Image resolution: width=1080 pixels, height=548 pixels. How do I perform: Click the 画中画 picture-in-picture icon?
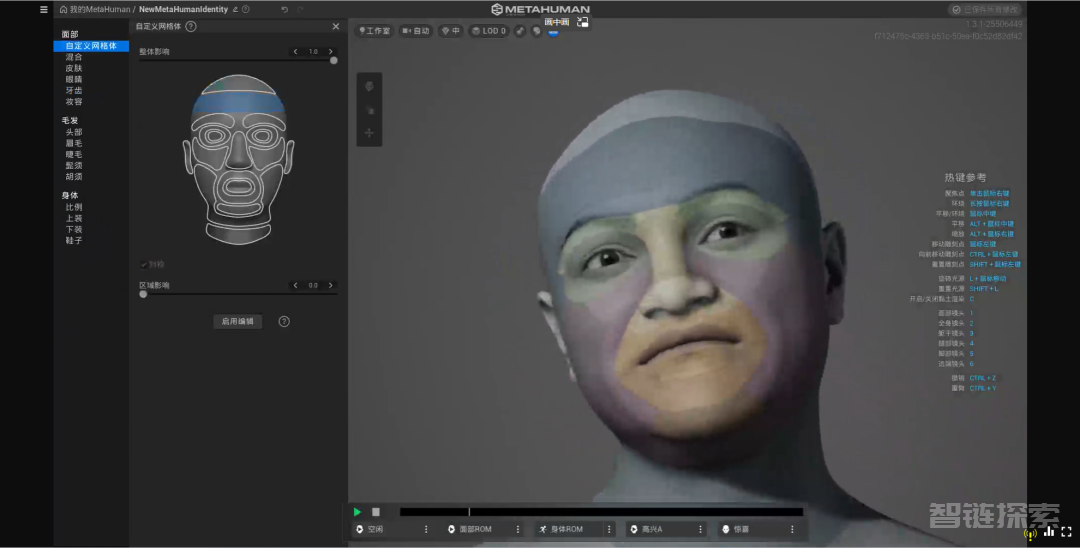[x=583, y=22]
